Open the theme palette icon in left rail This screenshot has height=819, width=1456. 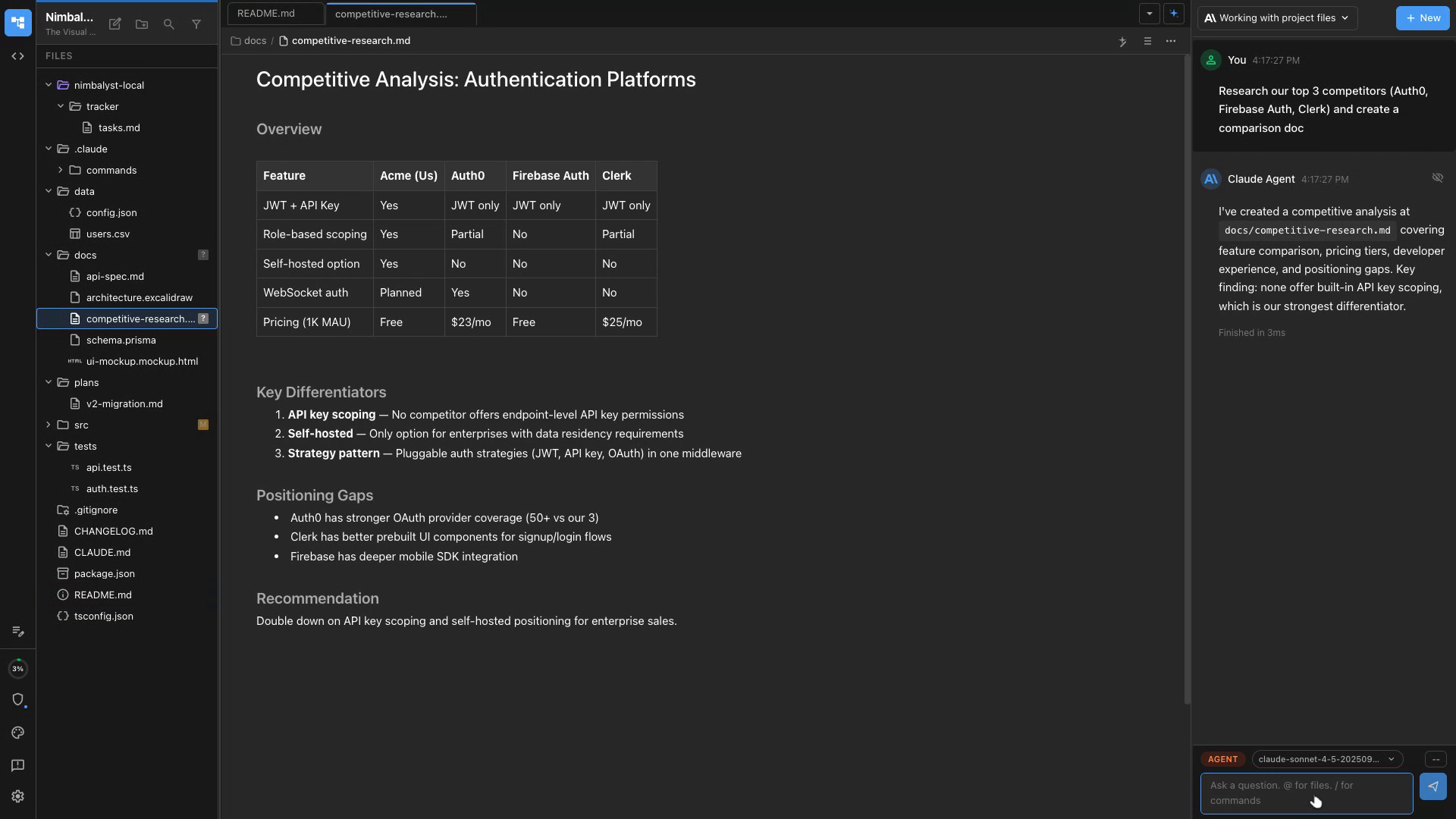(x=18, y=733)
